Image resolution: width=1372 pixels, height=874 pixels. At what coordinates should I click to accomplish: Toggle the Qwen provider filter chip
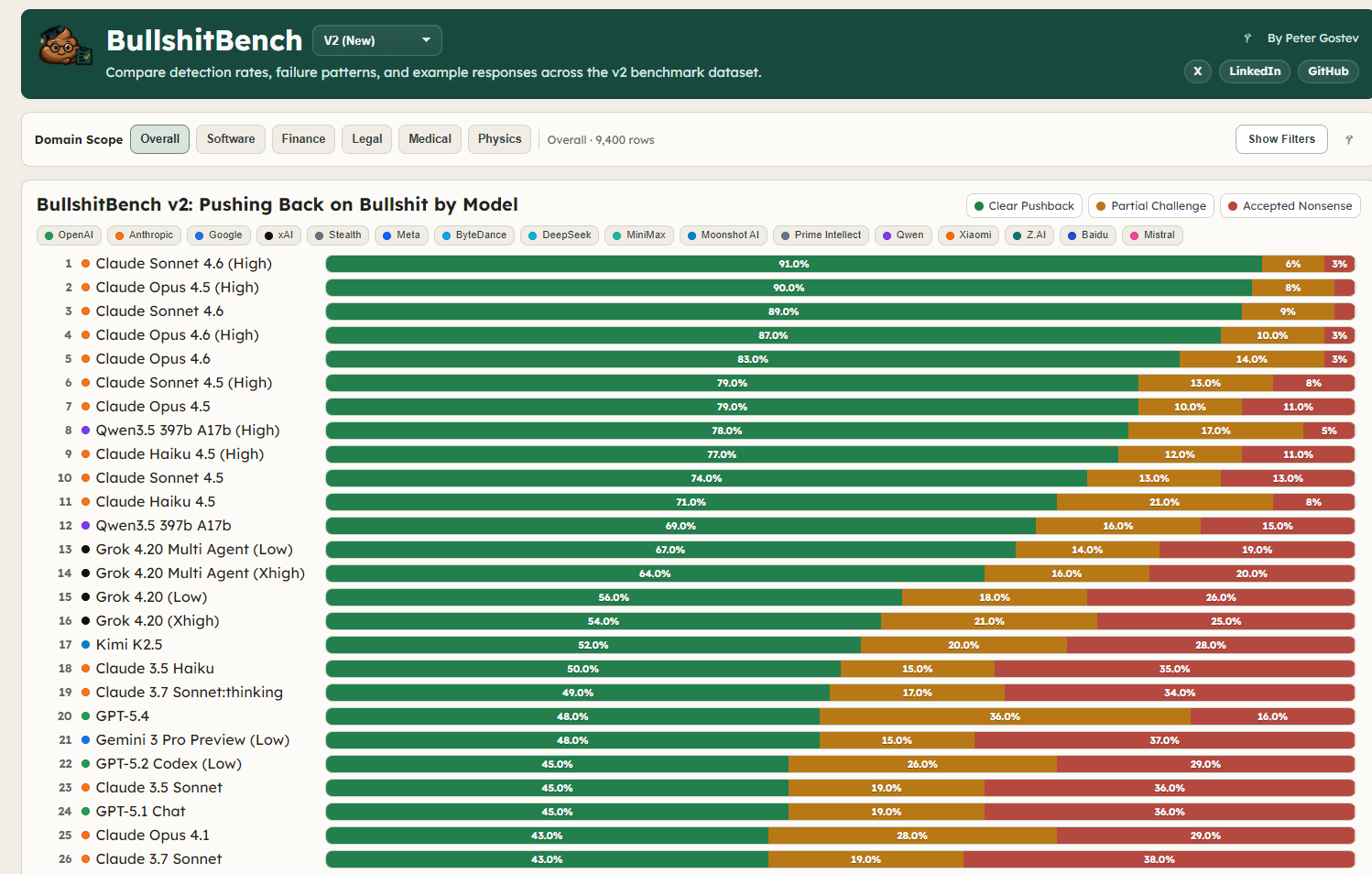pos(903,235)
